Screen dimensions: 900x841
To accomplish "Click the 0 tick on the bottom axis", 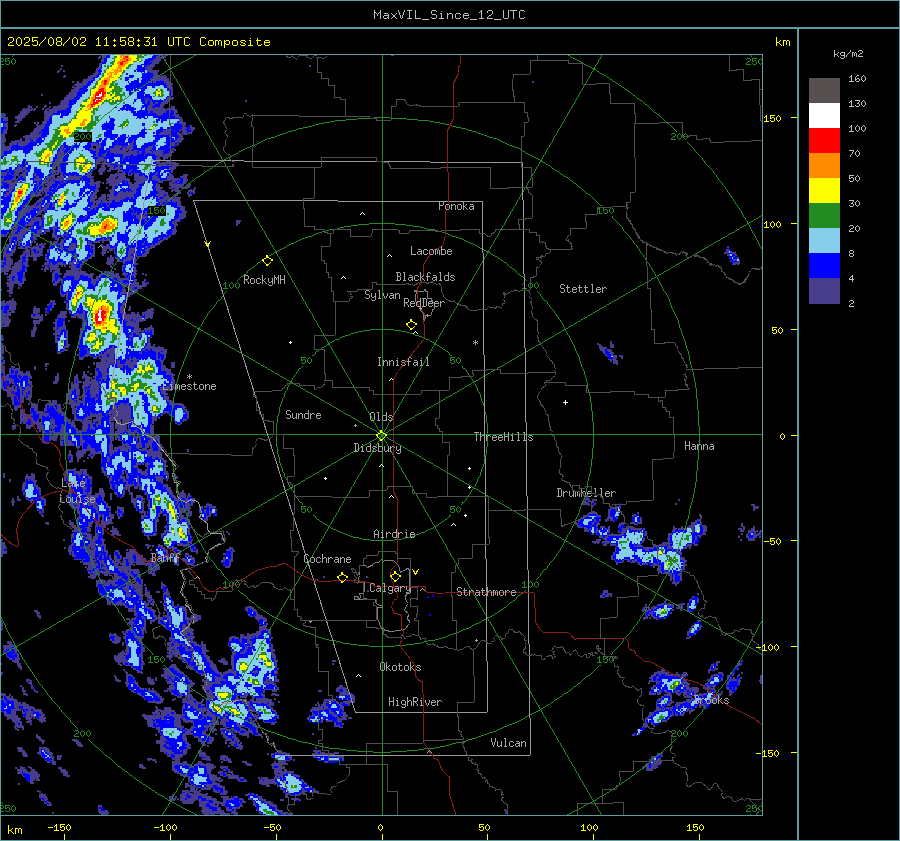I will (x=380, y=827).
